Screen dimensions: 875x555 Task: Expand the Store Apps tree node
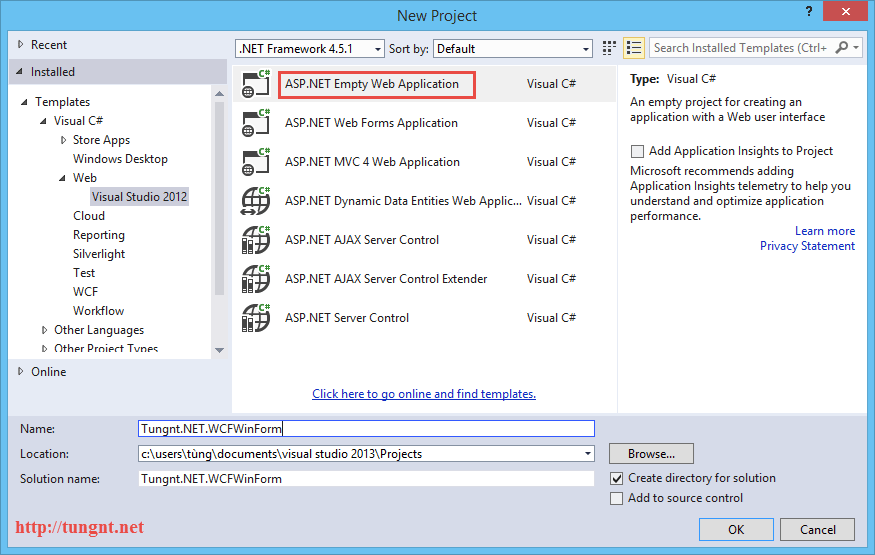pyautogui.click(x=63, y=140)
